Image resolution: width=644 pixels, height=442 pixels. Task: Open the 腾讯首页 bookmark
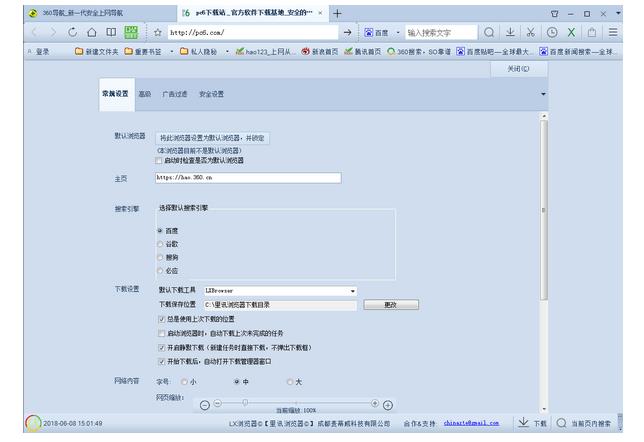[x=363, y=52]
